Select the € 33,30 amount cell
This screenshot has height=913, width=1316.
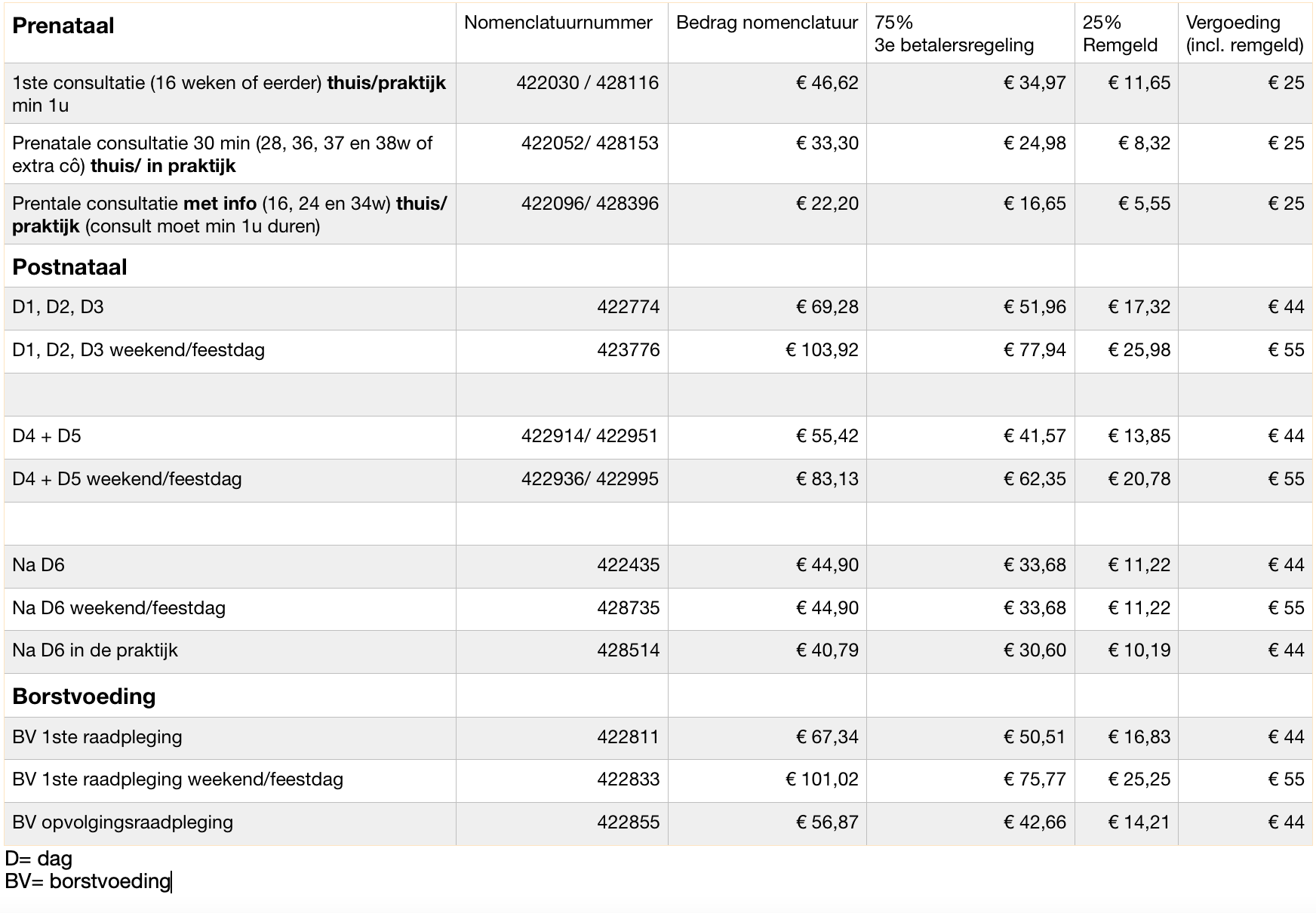point(827,143)
